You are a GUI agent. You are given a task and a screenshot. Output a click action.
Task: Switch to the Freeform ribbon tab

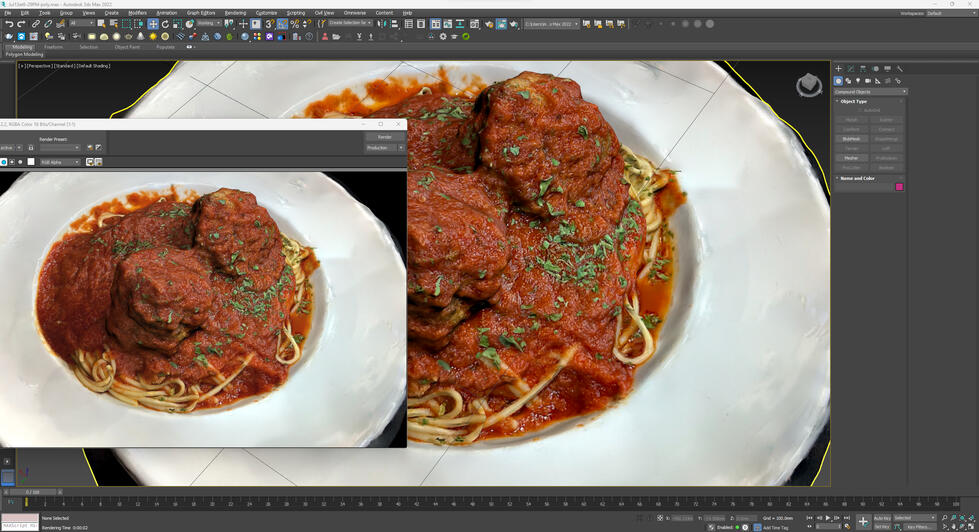pos(53,47)
